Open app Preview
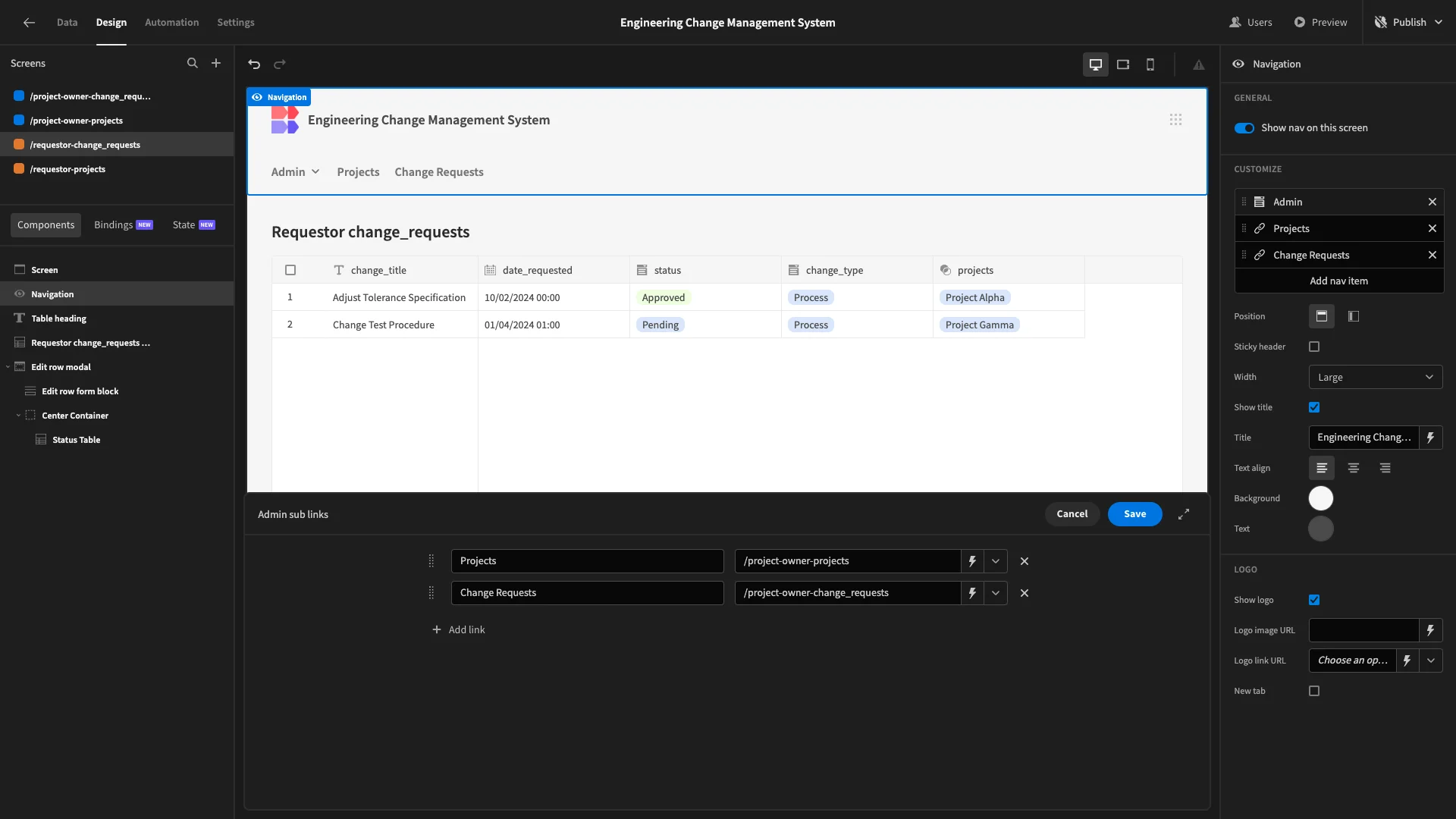This screenshot has width=1456, height=819. [x=1320, y=22]
